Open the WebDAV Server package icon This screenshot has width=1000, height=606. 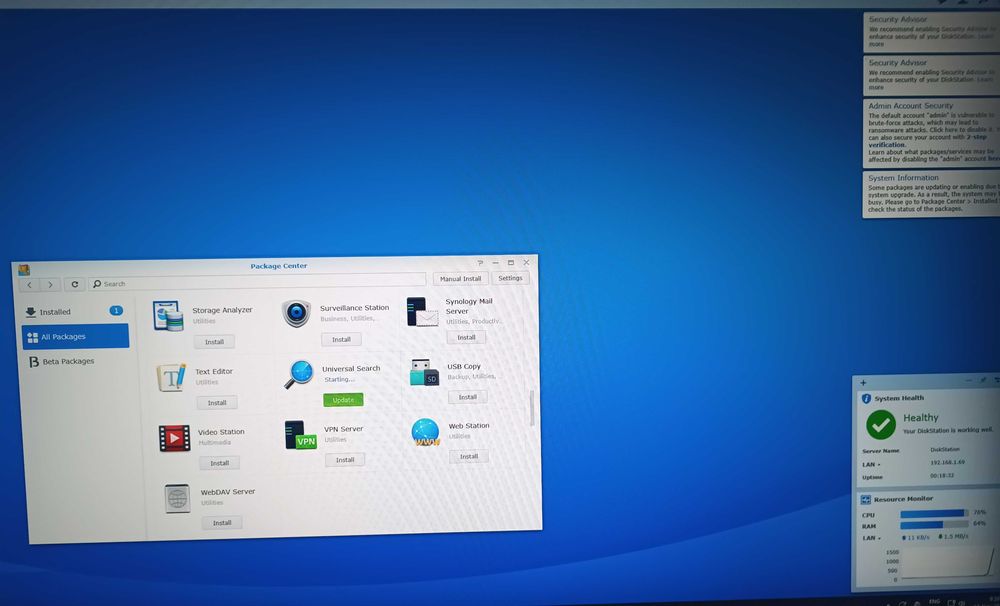[x=177, y=498]
